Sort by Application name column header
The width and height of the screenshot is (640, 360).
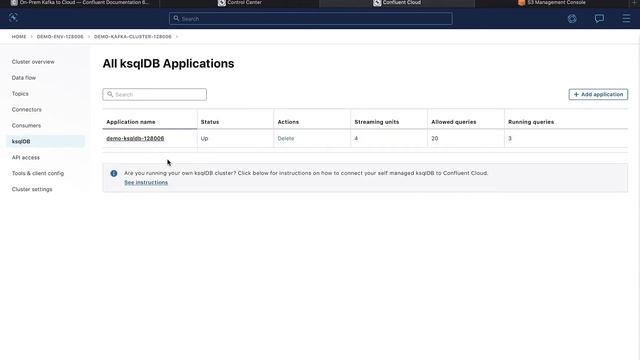coord(131,122)
